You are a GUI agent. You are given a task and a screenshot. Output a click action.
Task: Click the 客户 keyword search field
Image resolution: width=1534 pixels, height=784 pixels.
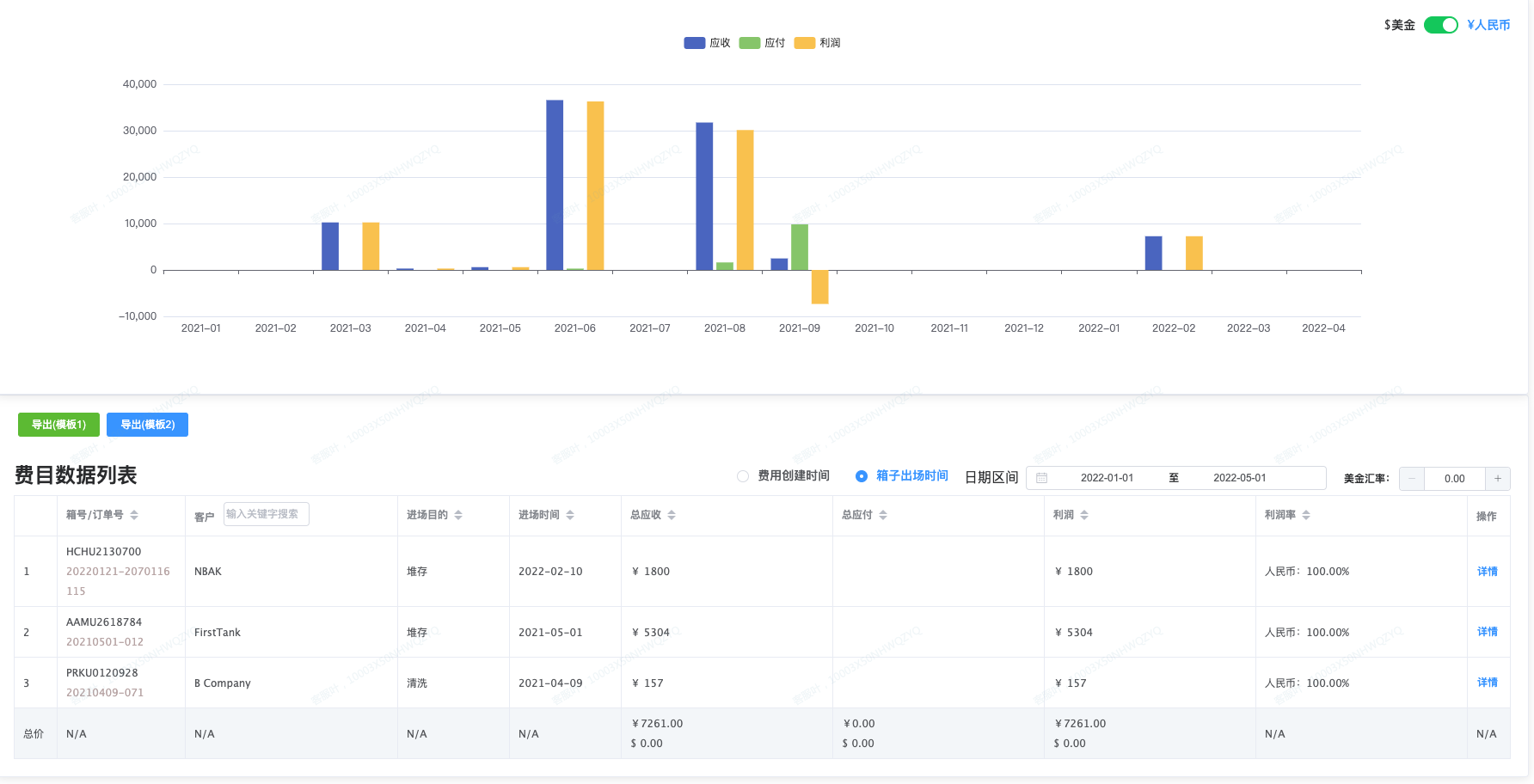point(266,514)
